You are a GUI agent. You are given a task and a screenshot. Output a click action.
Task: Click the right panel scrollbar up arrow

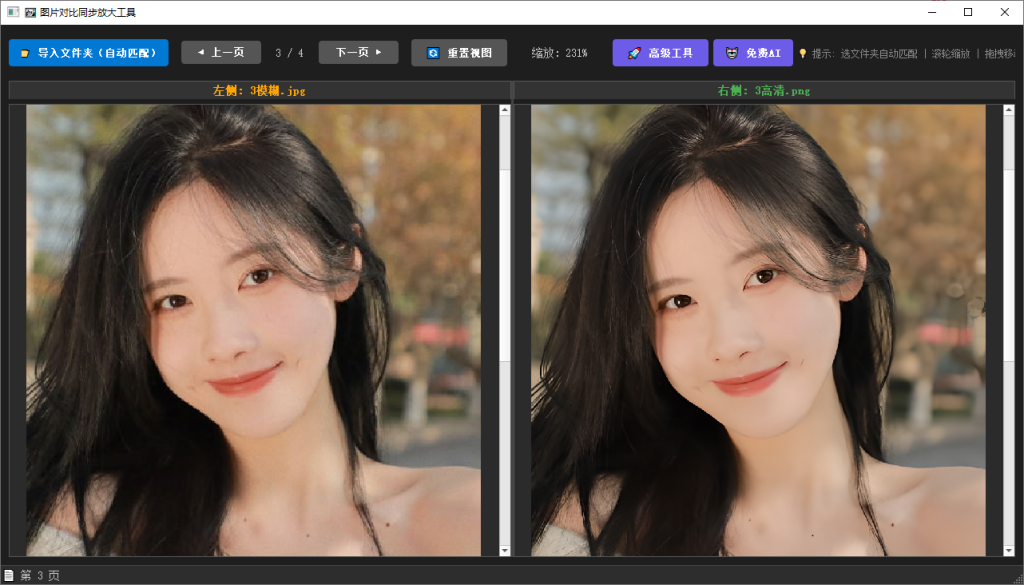[1008, 110]
